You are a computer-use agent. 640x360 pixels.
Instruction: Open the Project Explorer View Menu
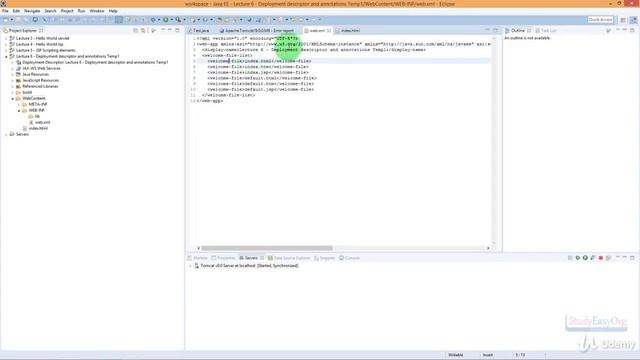[153, 31]
